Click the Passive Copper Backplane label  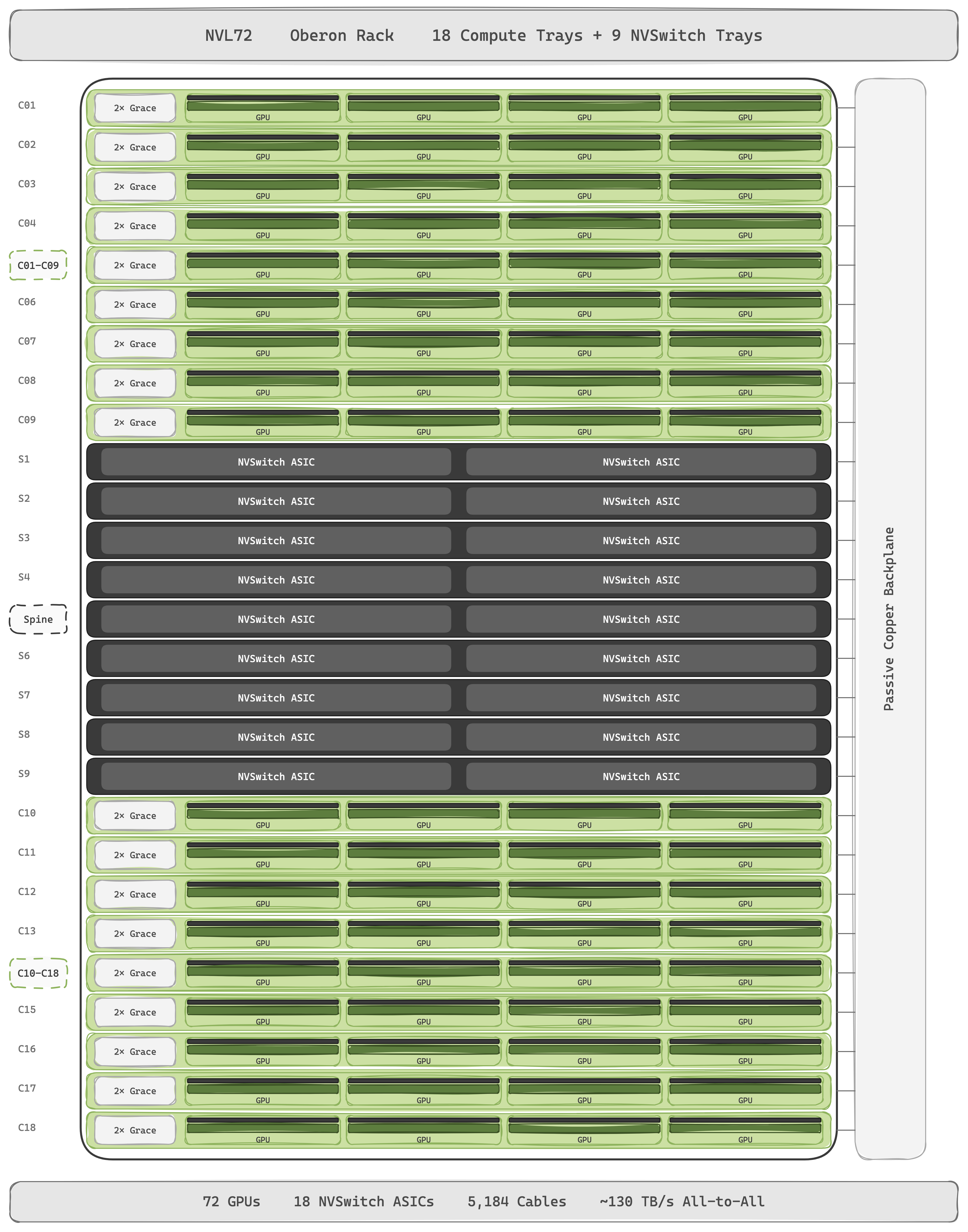click(x=889, y=619)
